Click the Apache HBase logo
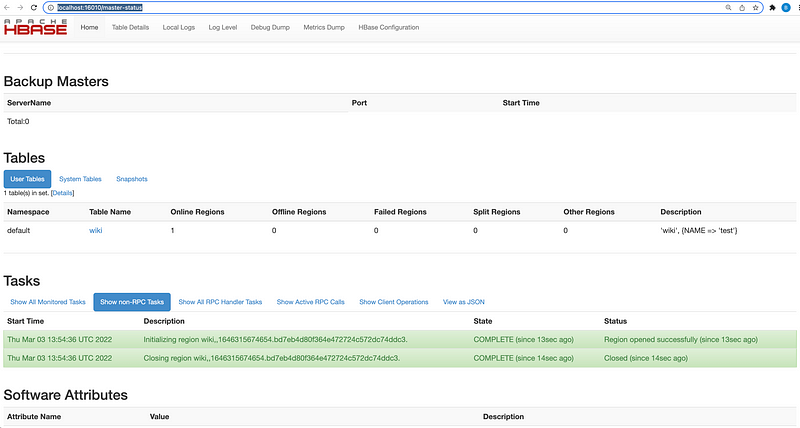The height and width of the screenshot is (428, 800). (x=35, y=27)
